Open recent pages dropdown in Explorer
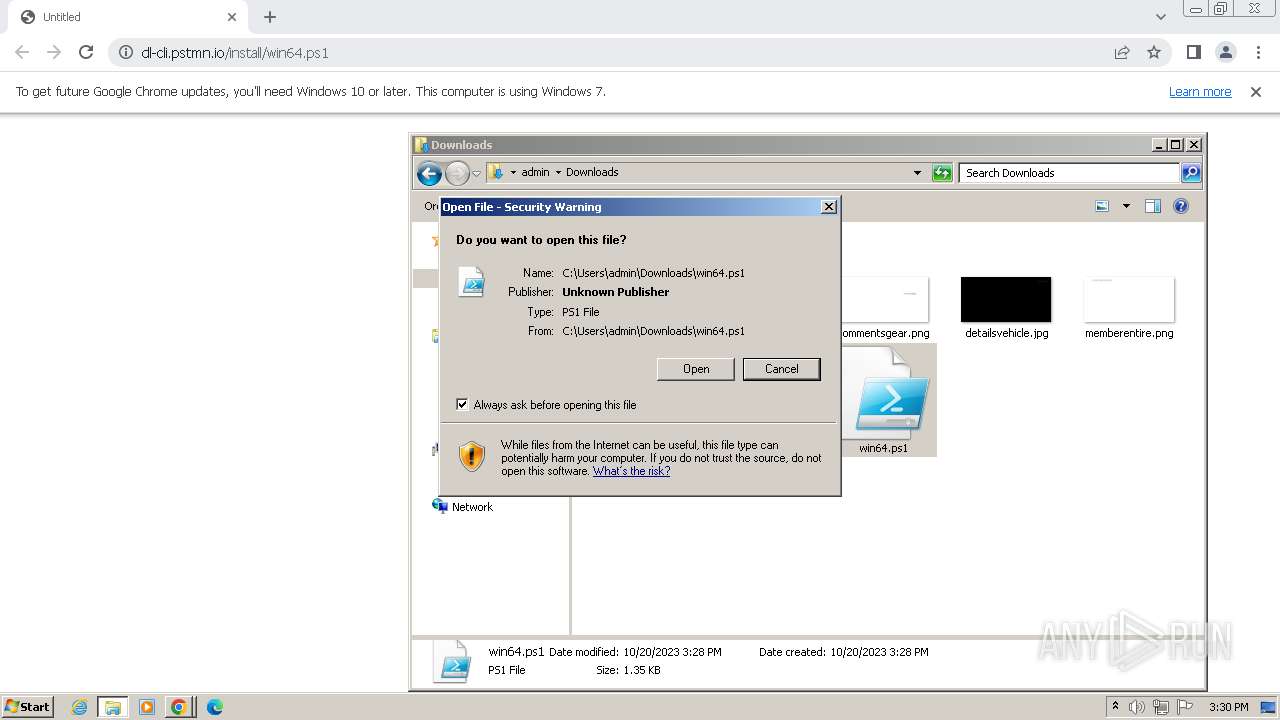 point(476,173)
